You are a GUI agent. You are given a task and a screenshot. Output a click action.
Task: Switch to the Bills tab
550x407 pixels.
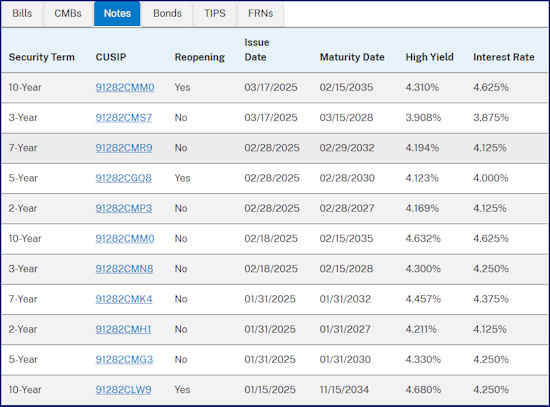[x=22, y=14]
